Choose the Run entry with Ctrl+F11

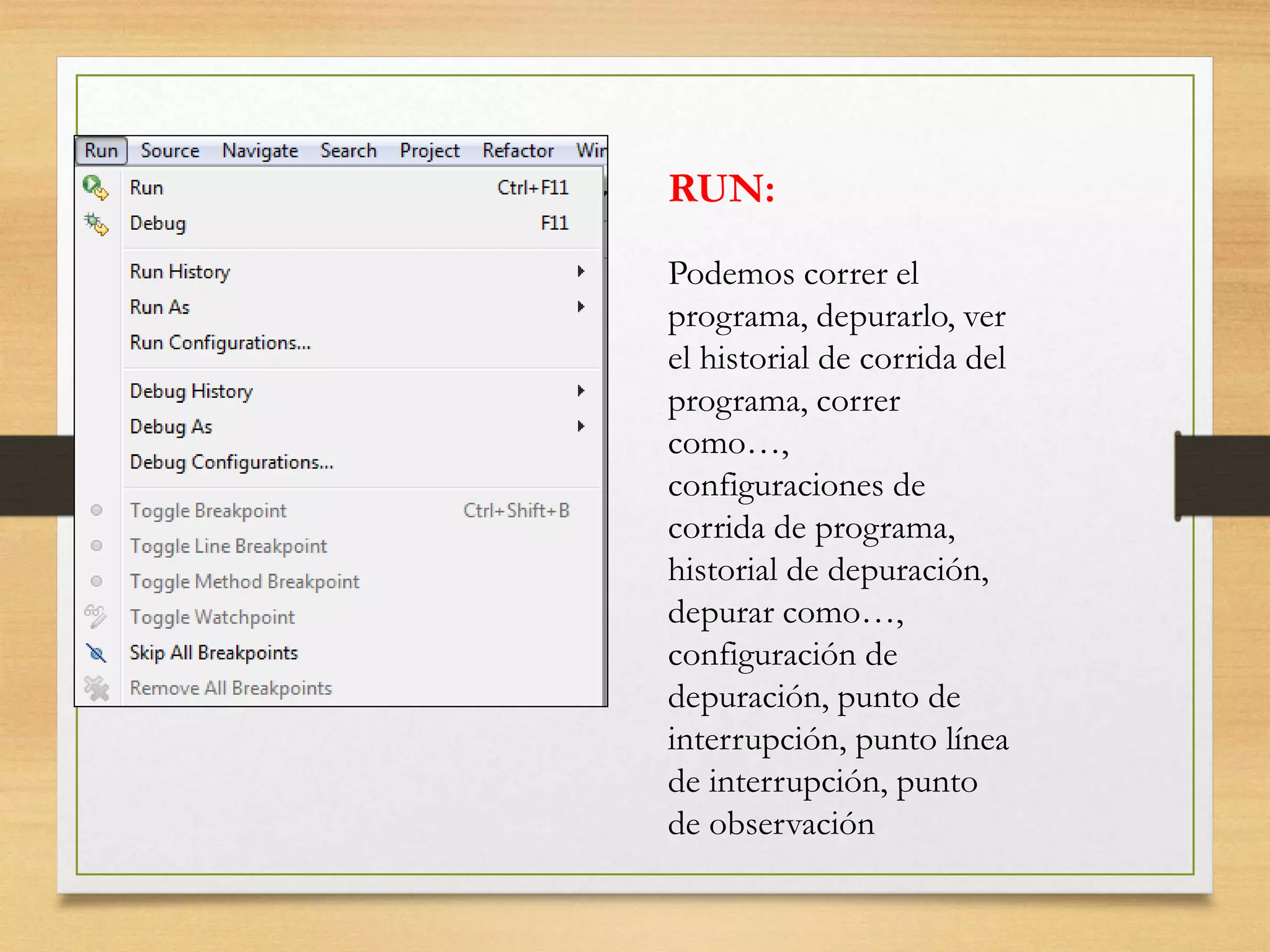[339, 187]
